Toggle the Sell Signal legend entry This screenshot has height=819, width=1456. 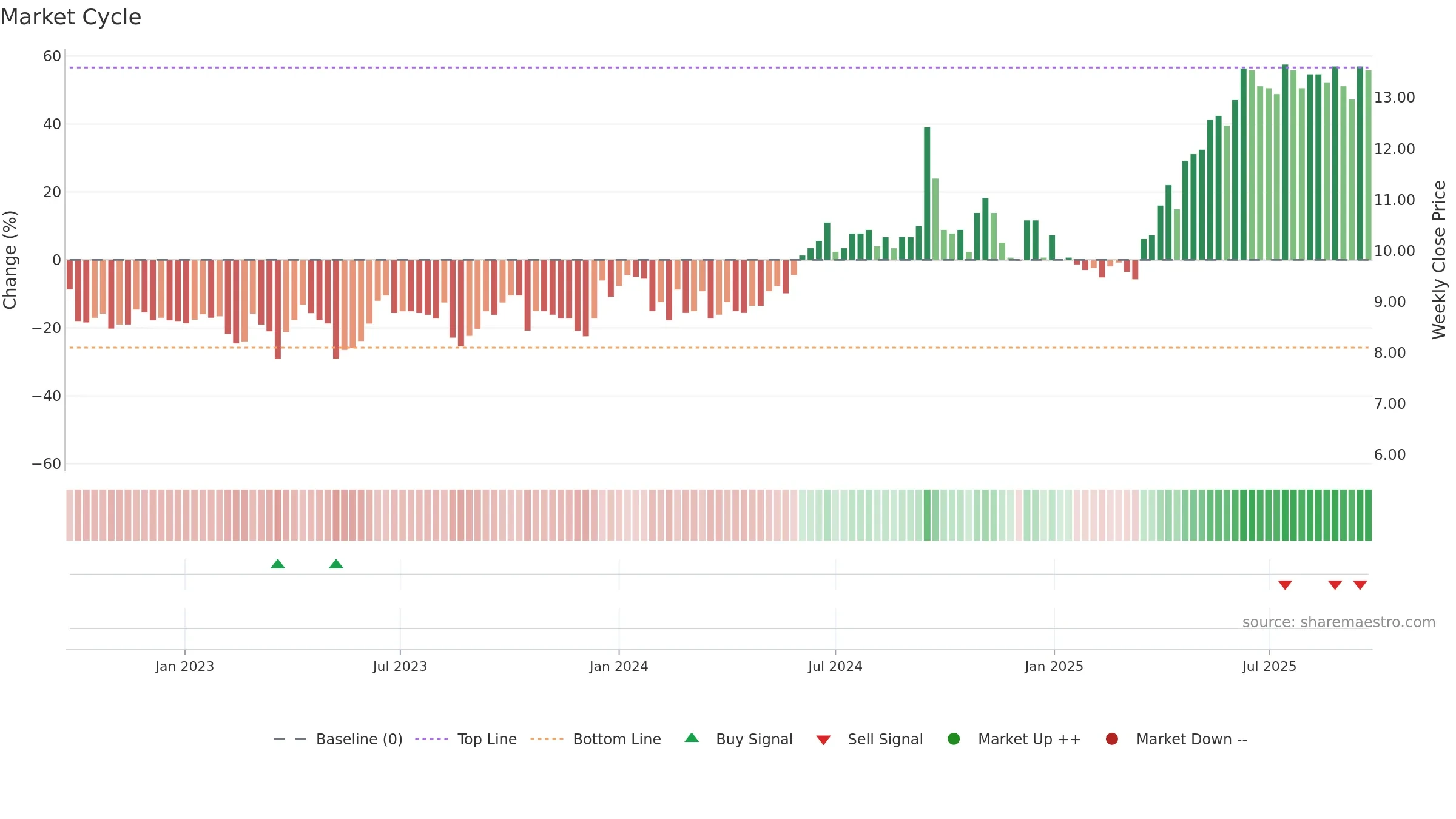point(869,739)
